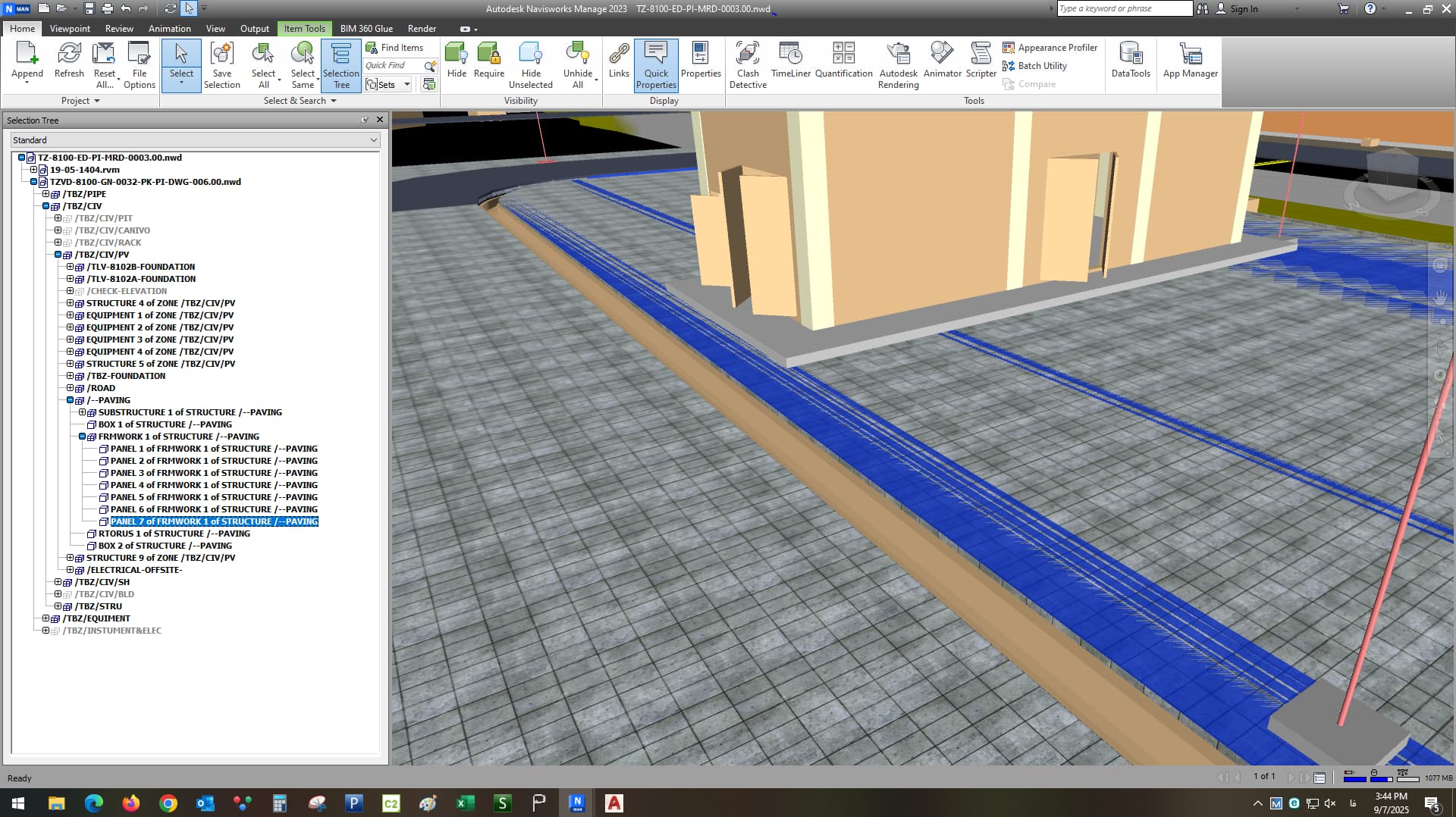
Task: Open the Clash Detective tool
Action: pyautogui.click(x=747, y=64)
